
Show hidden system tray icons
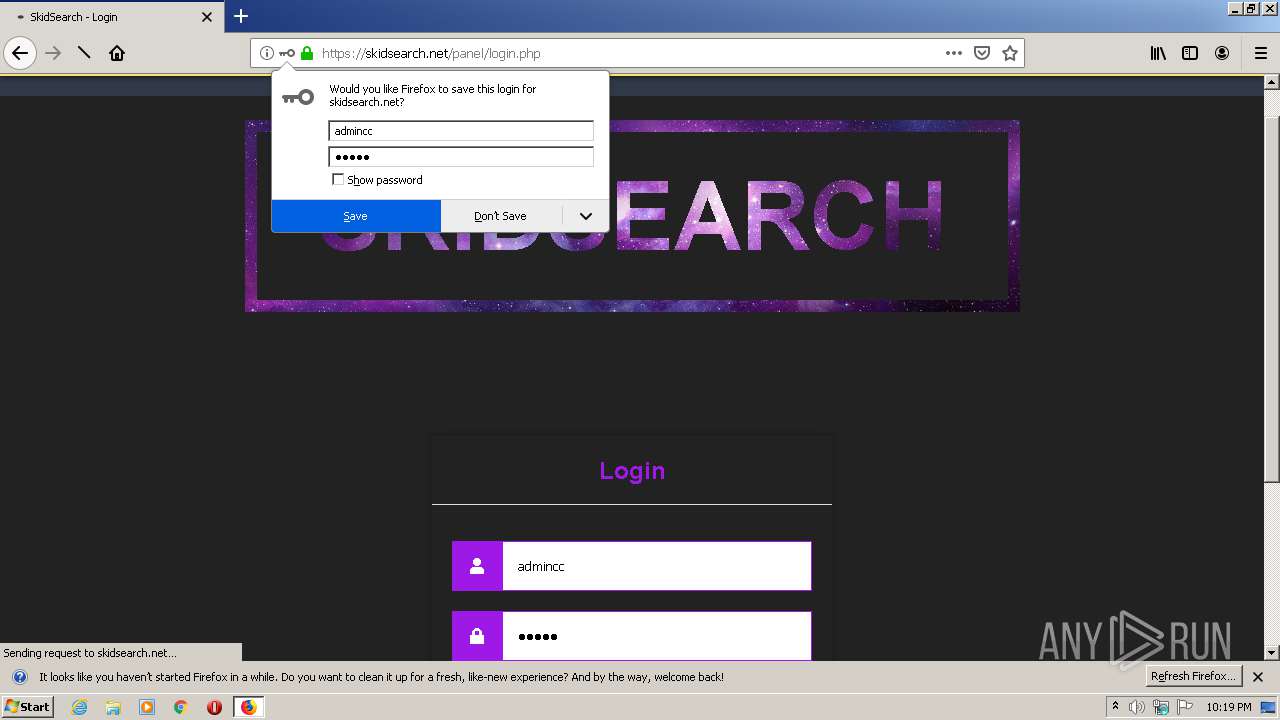click(1115, 707)
